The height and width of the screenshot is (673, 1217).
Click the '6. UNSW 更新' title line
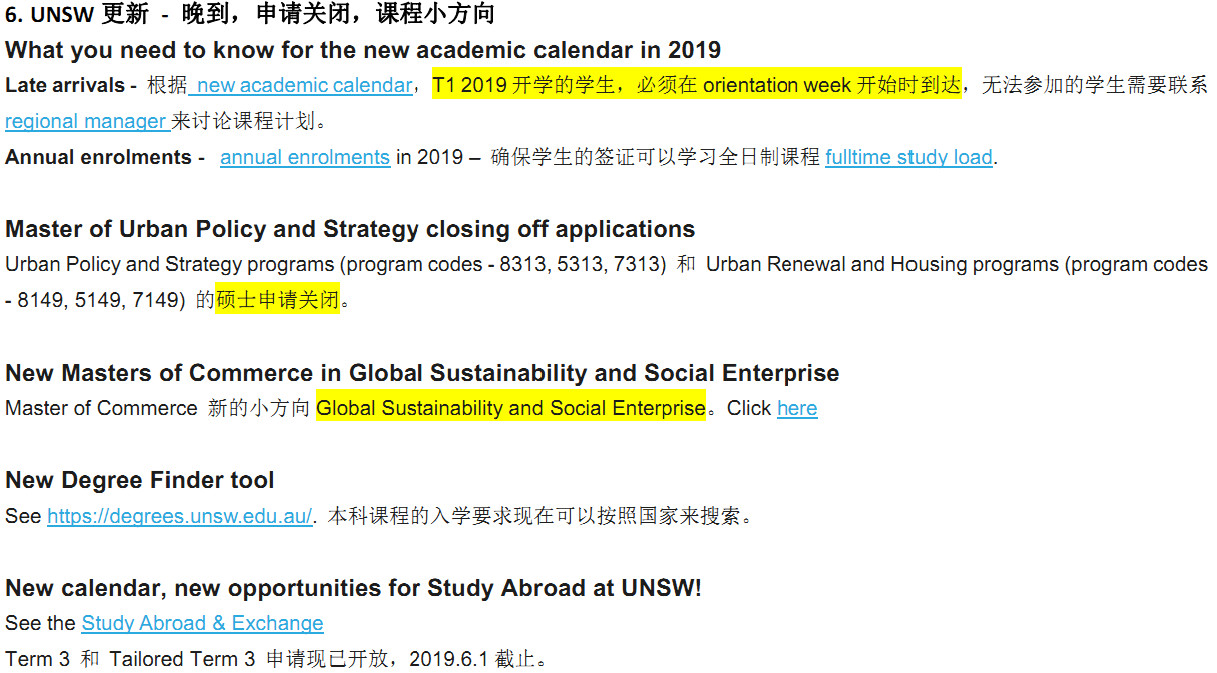coord(249,15)
